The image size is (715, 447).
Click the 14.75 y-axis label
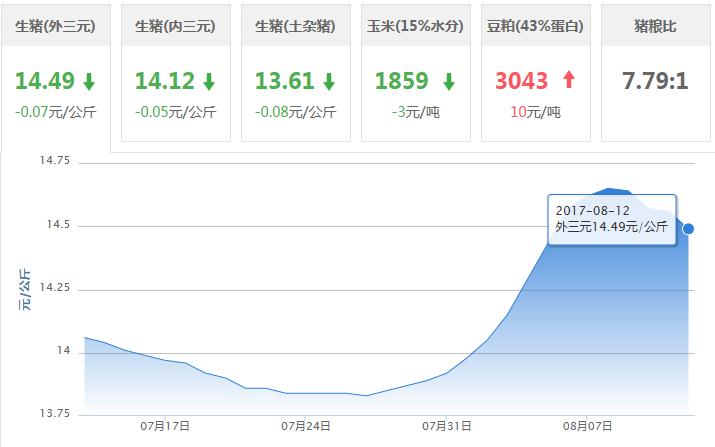tap(56, 161)
